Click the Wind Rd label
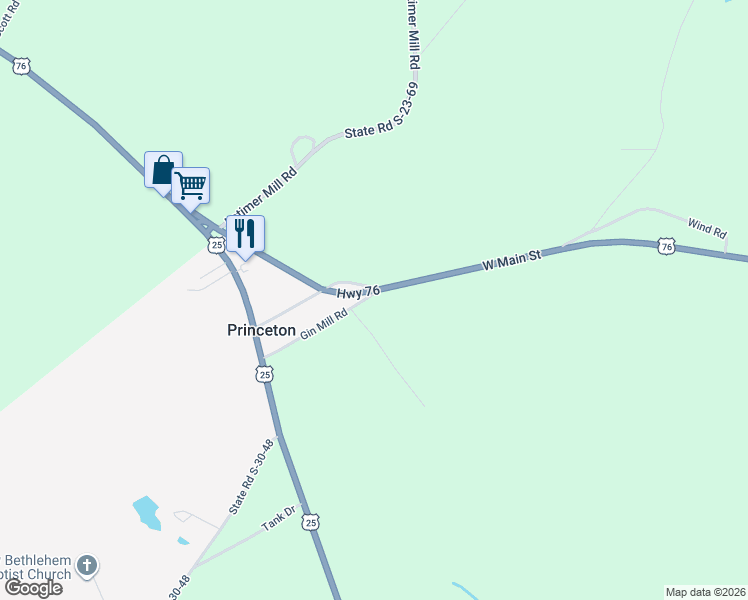748x600 pixels. (707, 228)
